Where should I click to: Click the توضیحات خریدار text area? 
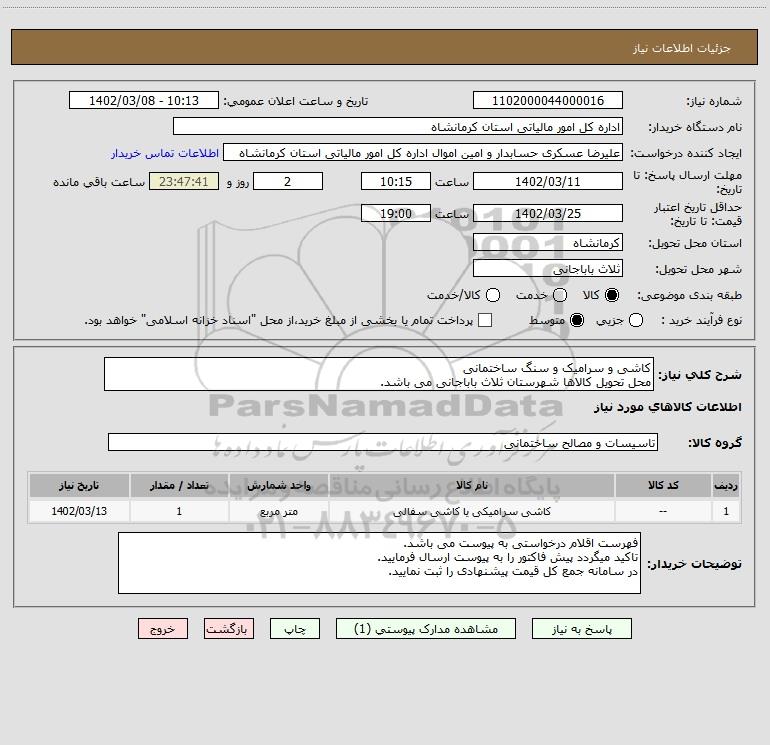(x=379, y=563)
